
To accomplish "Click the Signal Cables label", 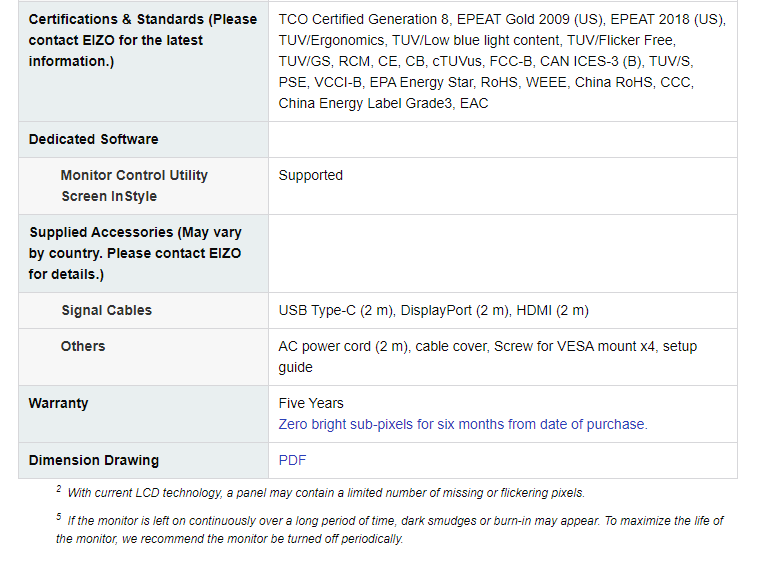I will pos(107,311).
